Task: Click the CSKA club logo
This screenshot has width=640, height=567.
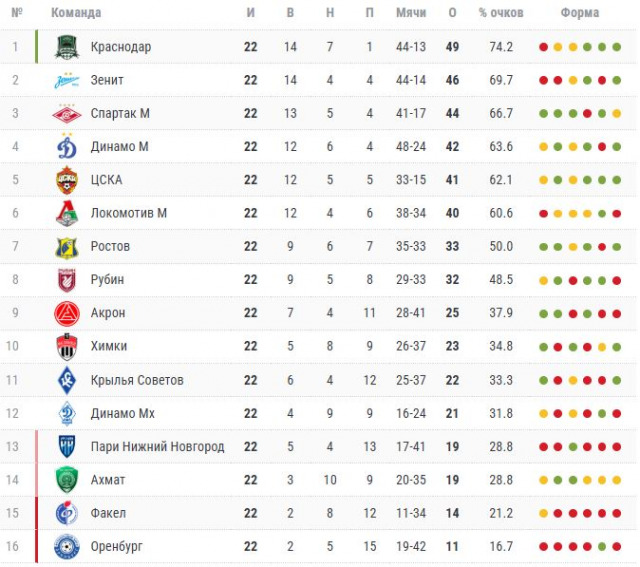Action: click(66, 180)
